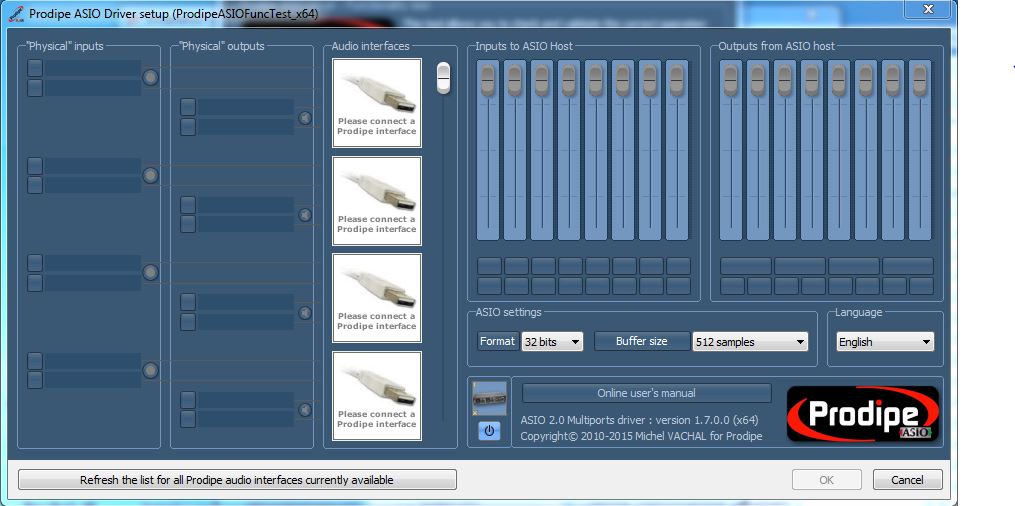Click the first wide button under the output faders
Screen dimensions: 1015x506
[746, 266]
